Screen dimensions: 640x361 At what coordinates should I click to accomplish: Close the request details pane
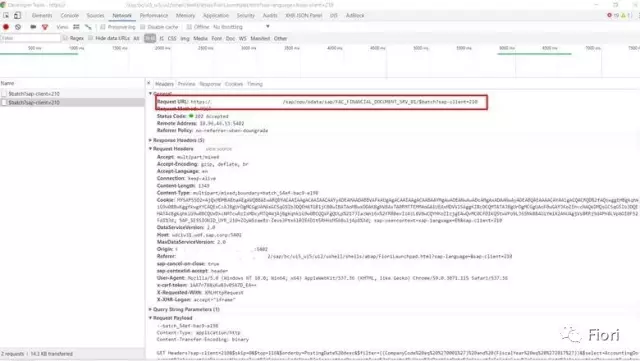(149, 83)
